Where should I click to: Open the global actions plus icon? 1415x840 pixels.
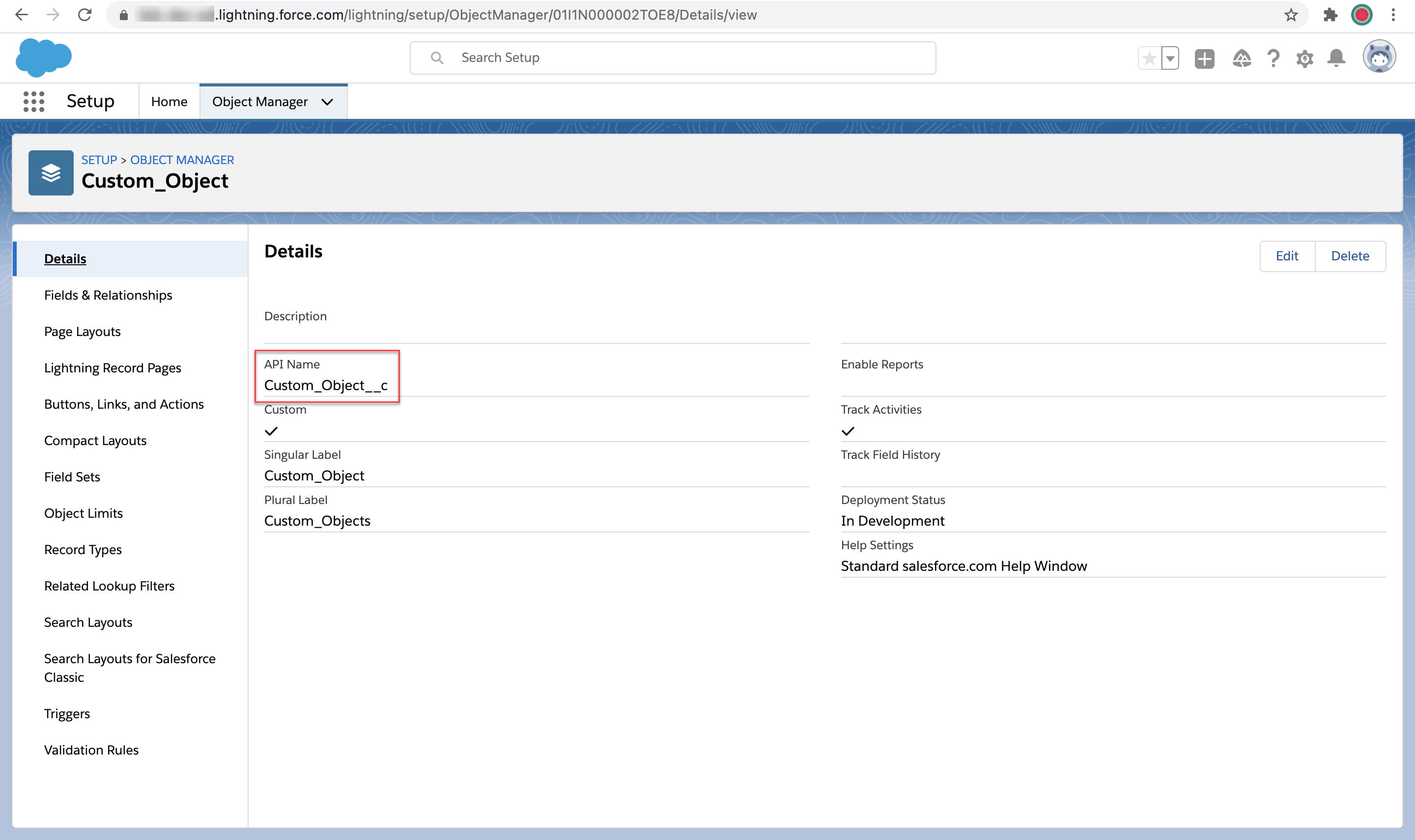click(x=1204, y=58)
